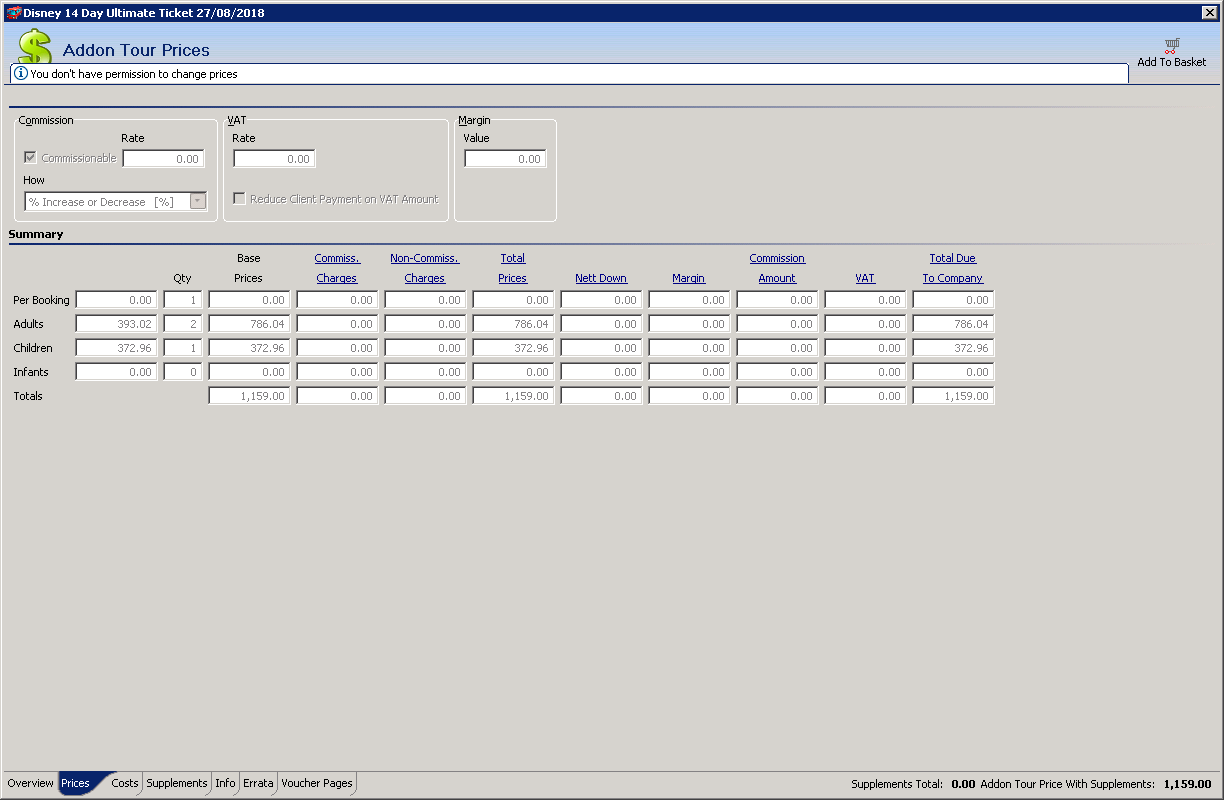This screenshot has width=1224, height=800.
Task: Open the Info tab
Action: coord(226,783)
